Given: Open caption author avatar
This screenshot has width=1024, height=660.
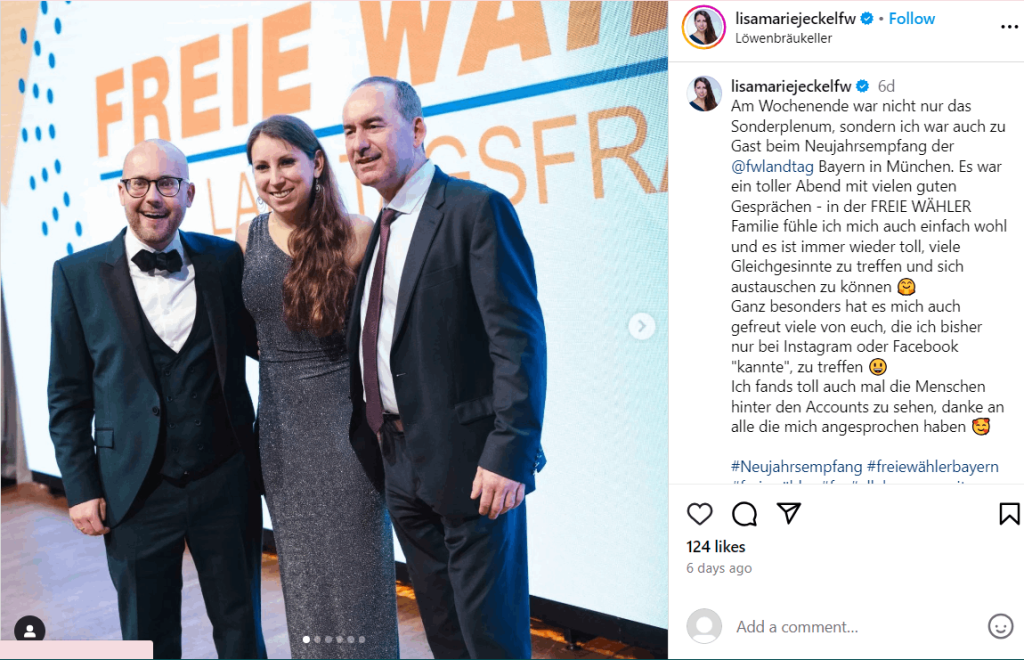Looking at the screenshot, I should 704,93.
